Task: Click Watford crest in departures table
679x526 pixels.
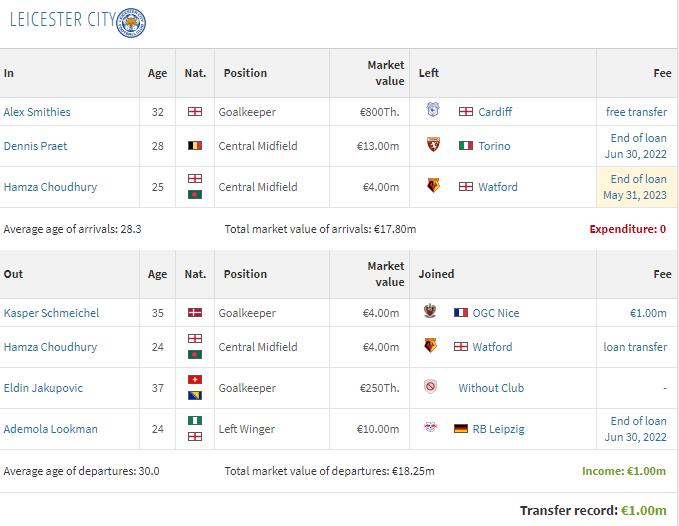Action: [x=430, y=345]
